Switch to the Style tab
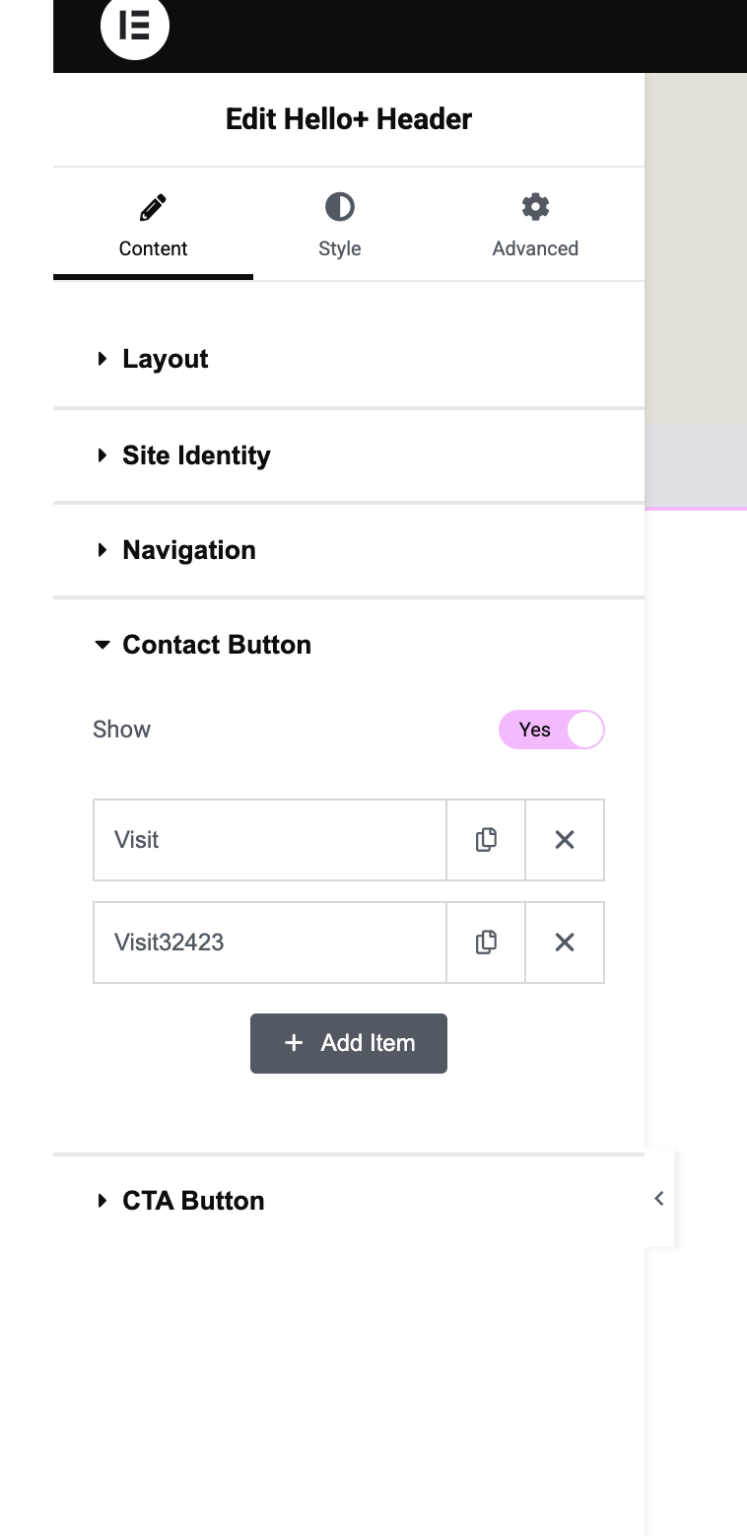 click(x=339, y=248)
